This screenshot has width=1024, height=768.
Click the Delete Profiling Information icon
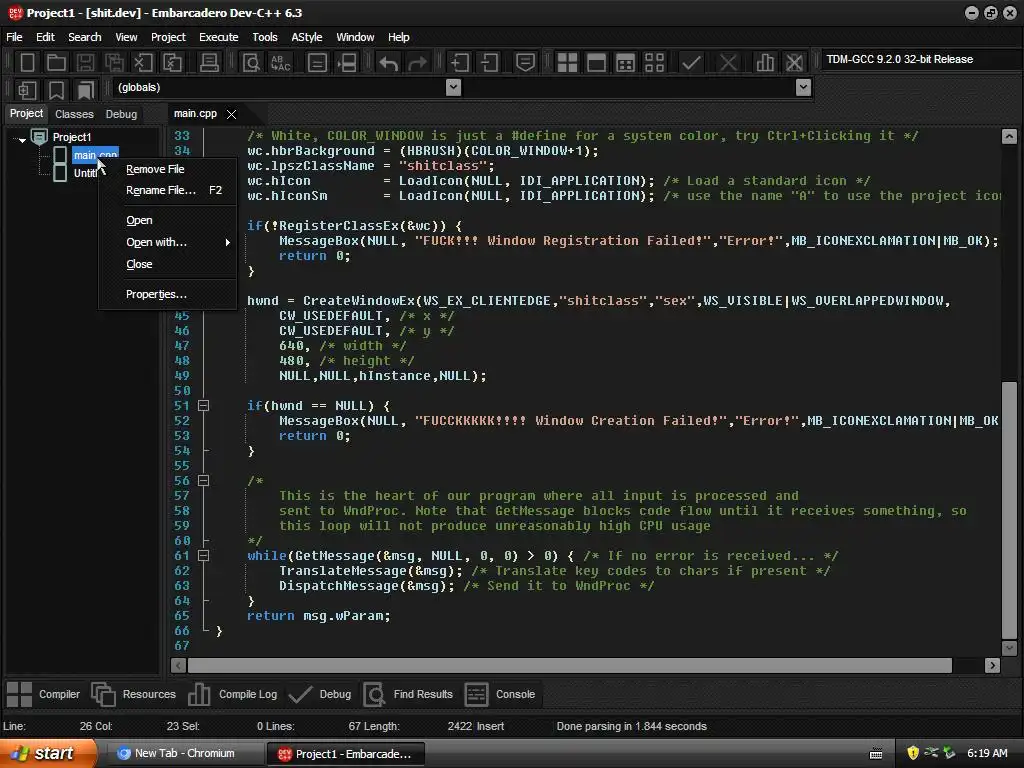point(794,63)
